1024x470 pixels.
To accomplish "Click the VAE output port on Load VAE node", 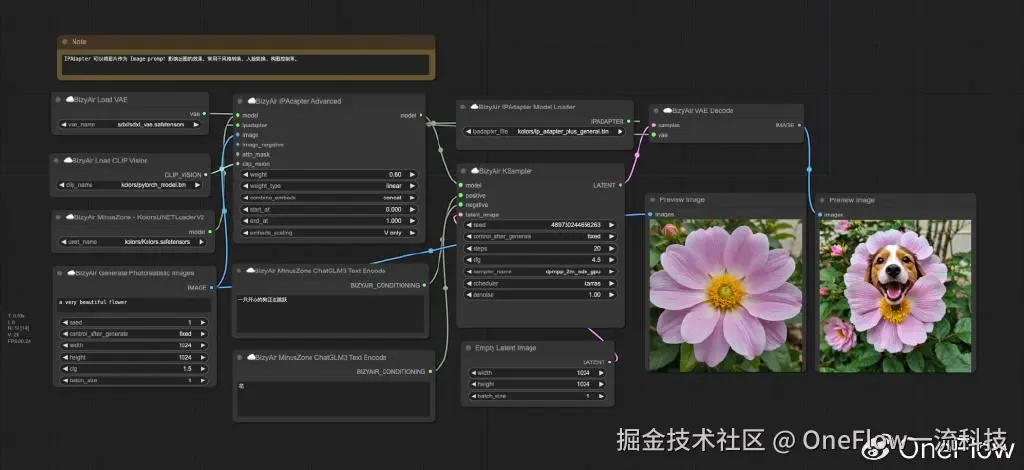I will (204, 113).
